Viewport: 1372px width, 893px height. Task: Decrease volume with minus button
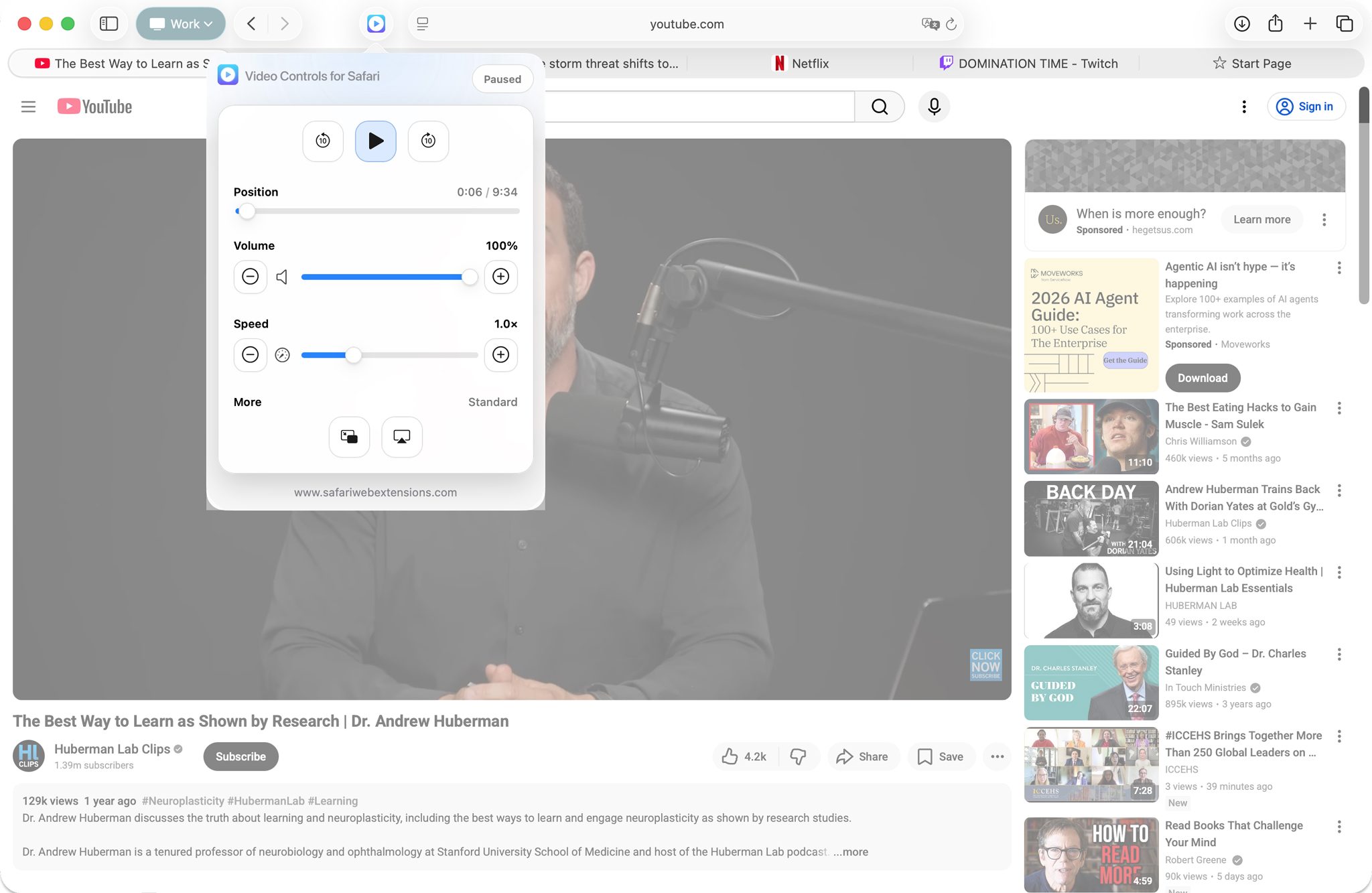250,277
